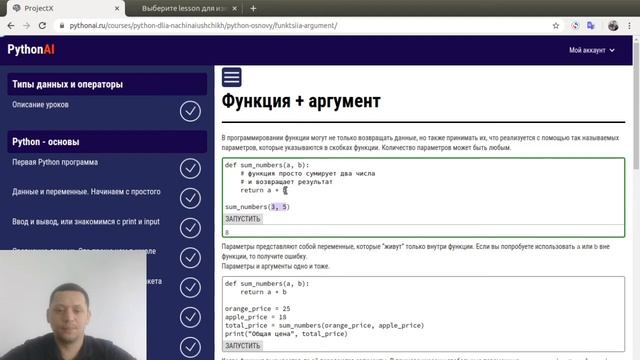Click the output value 8 below the editor

pyautogui.click(x=227, y=232)
